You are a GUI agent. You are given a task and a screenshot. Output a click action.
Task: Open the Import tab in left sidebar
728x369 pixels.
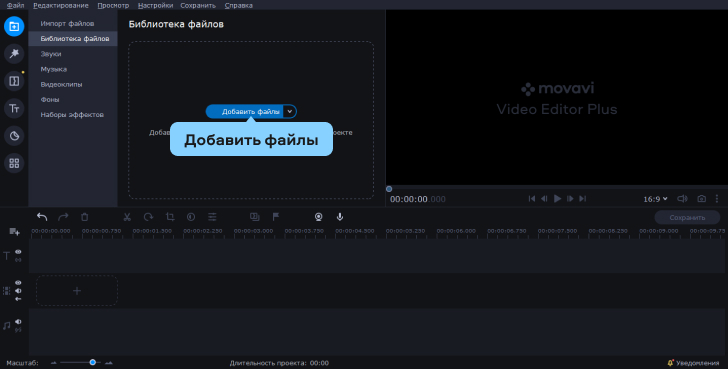click(x=14, y=26)
